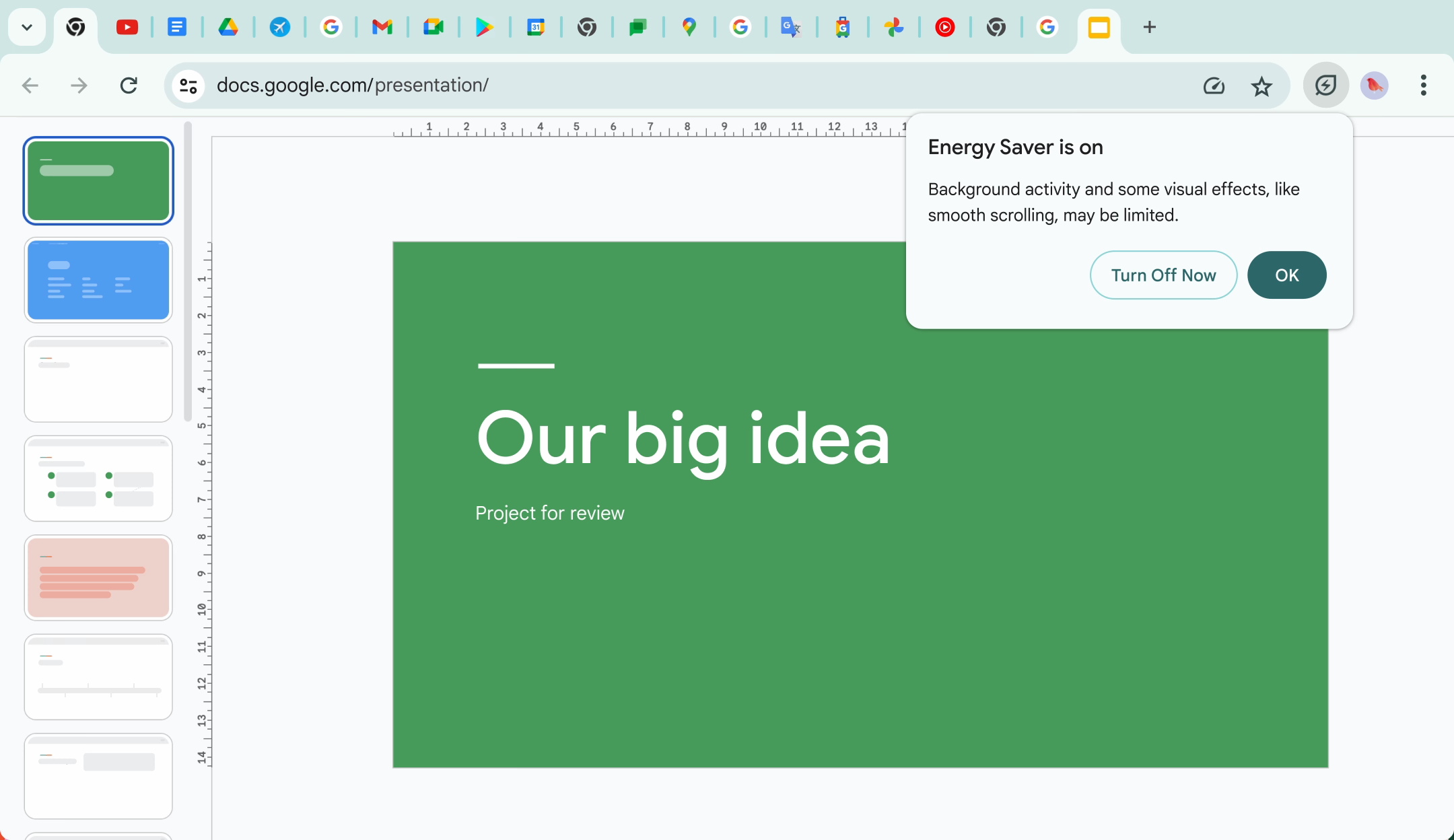Select the blue slide thumbnail

98,280
